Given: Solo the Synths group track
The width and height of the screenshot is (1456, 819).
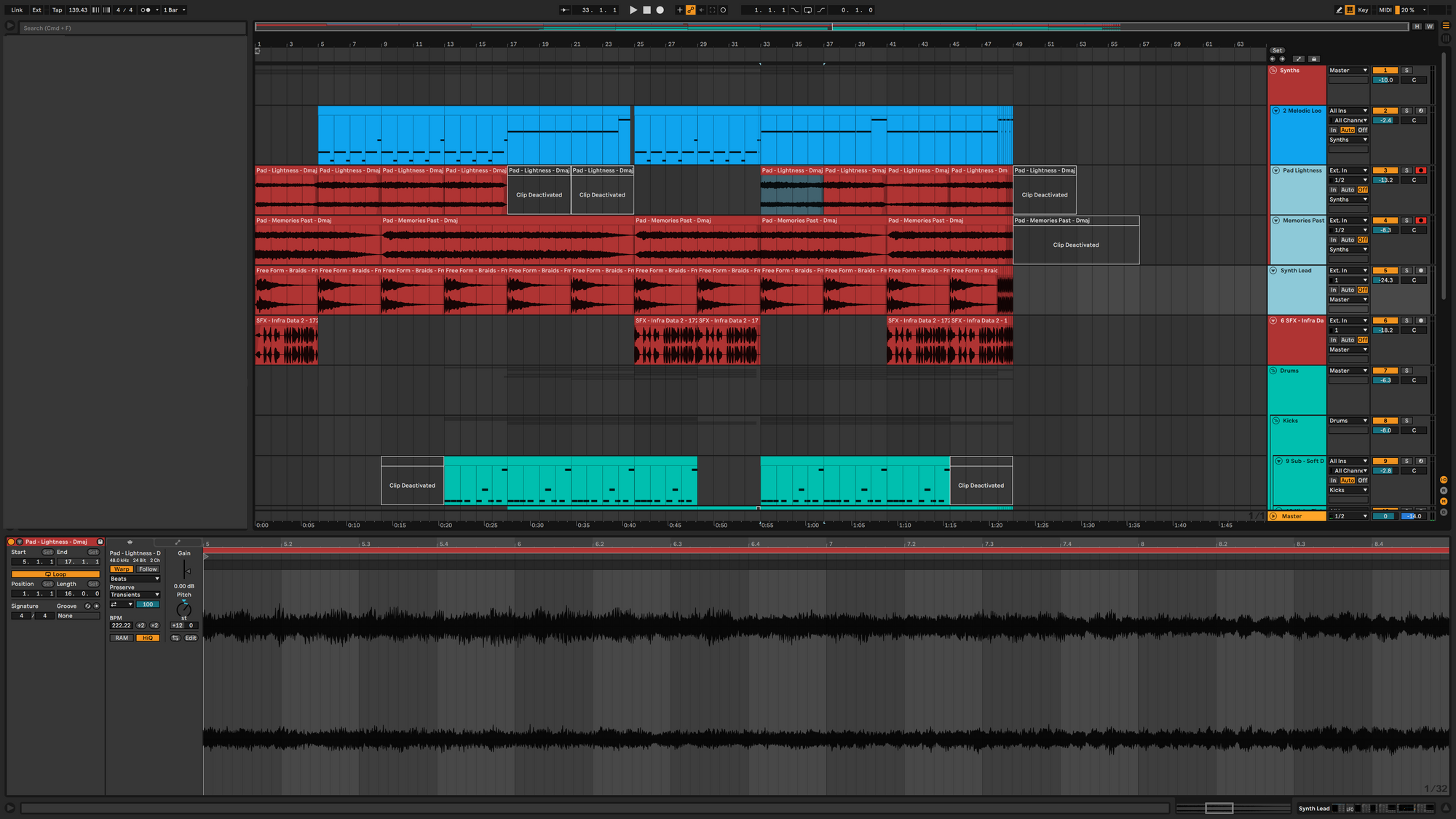Looking at the screenshot, I should 1406,71.
